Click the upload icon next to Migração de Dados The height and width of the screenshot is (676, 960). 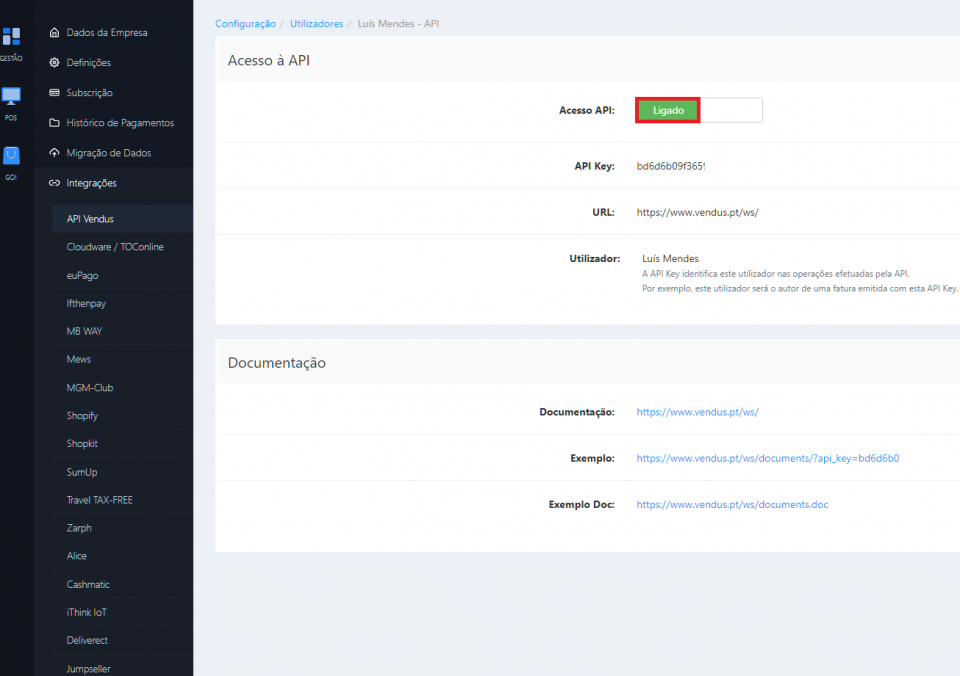point(55,152)
